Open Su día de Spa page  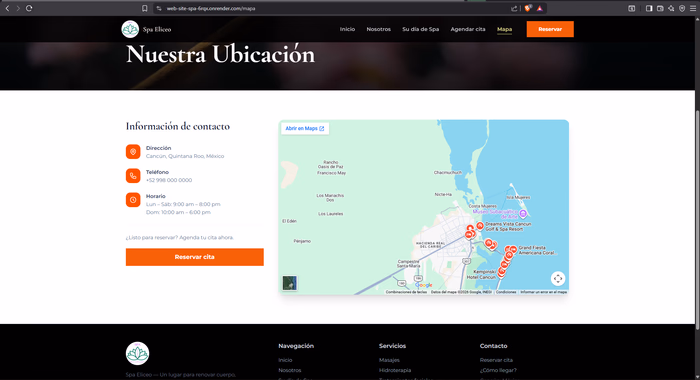pyautogui.click(x=421, y=29)
